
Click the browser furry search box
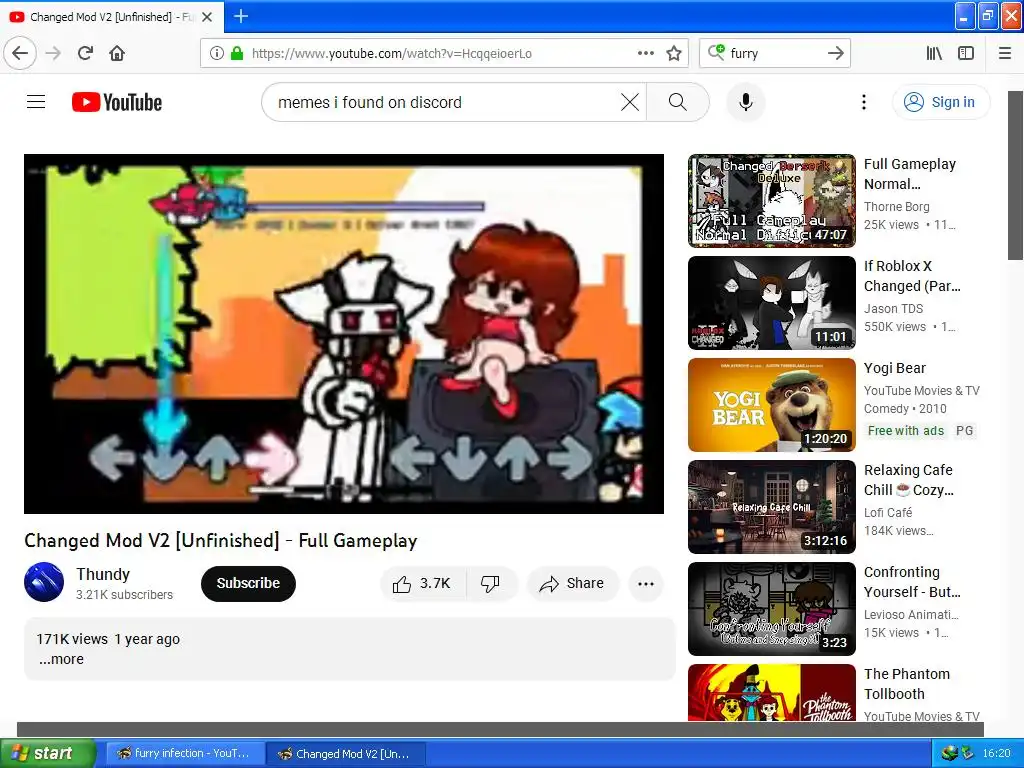(x=774, y=54)
